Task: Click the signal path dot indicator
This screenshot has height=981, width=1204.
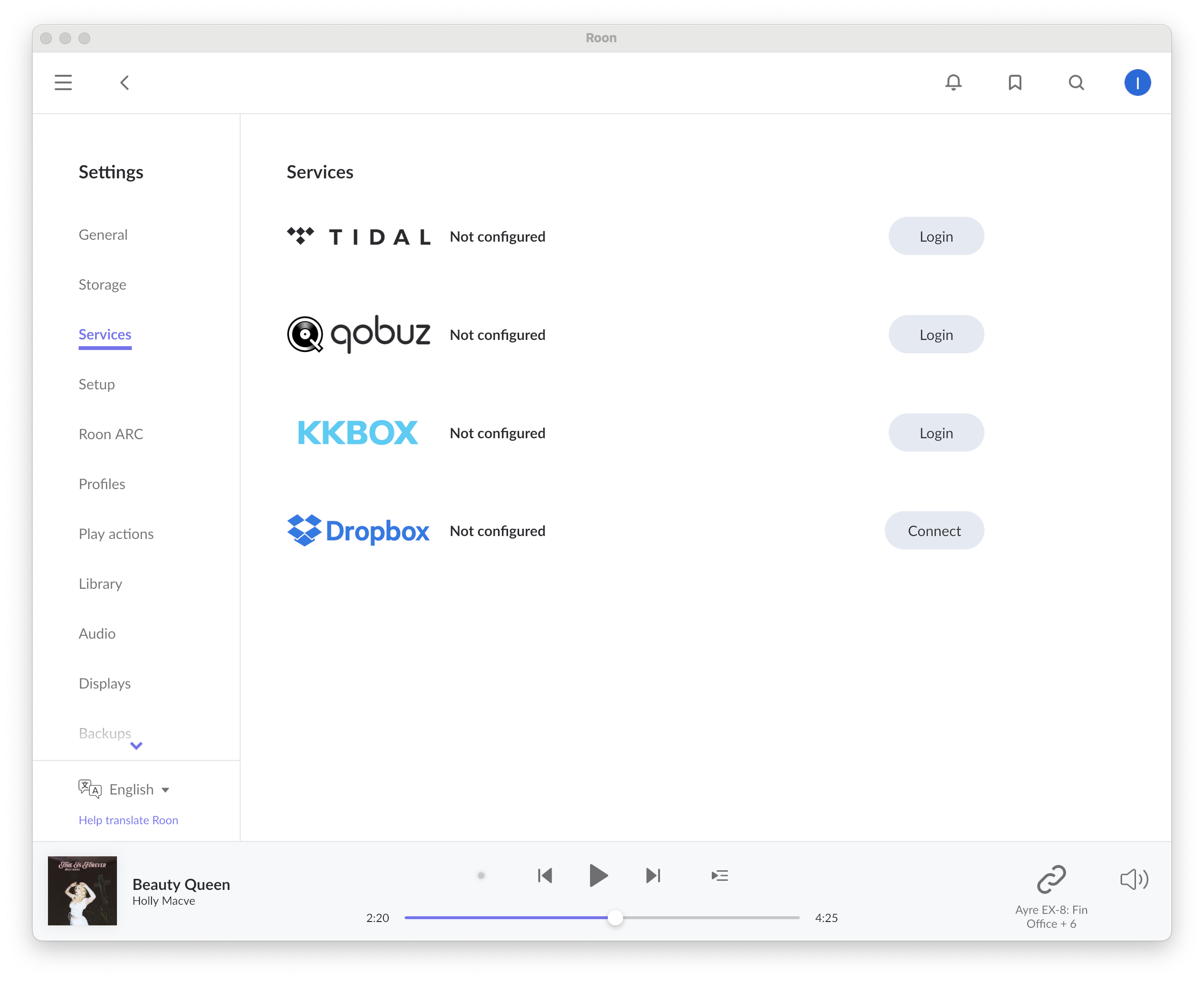Action: 481,876
